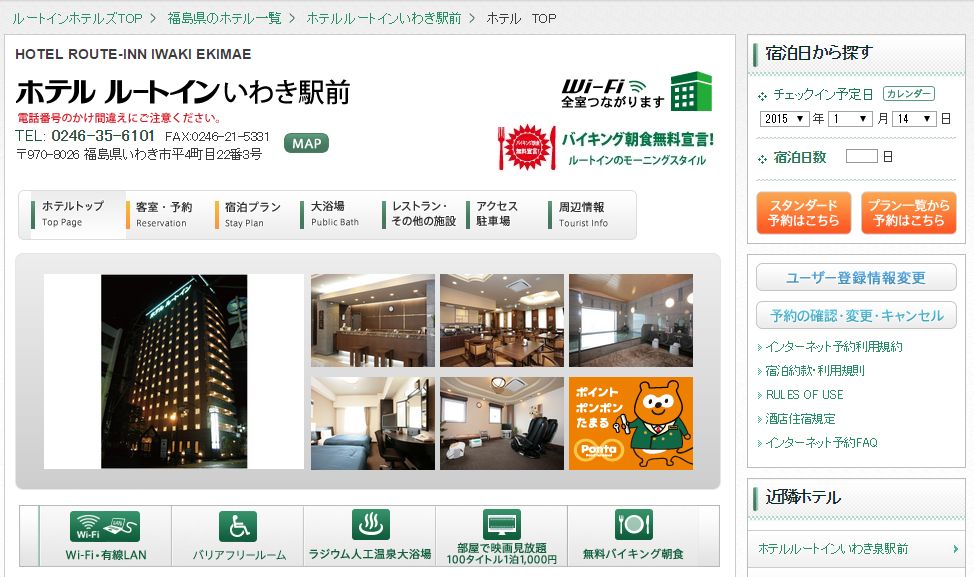Click the Ponta points mascot banner

click(630, 423)
